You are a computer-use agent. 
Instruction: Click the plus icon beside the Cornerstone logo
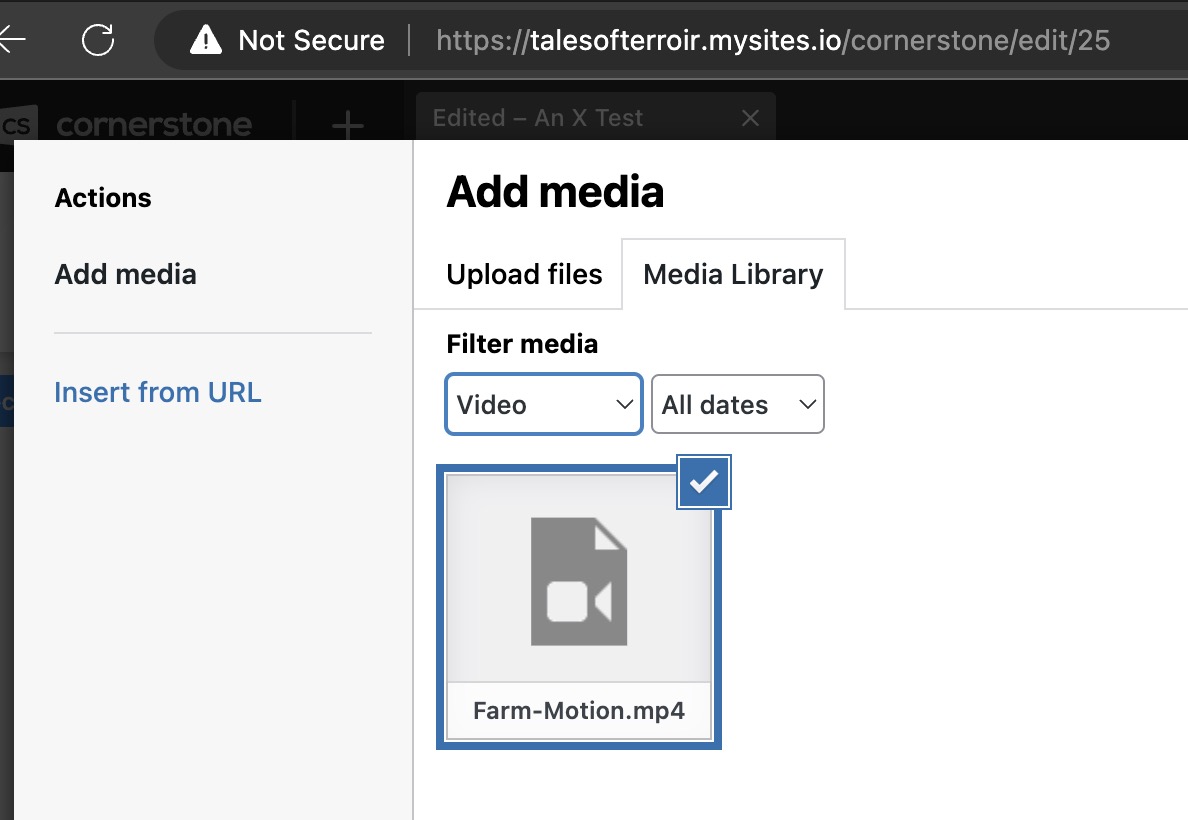click(x=347, y=126)
